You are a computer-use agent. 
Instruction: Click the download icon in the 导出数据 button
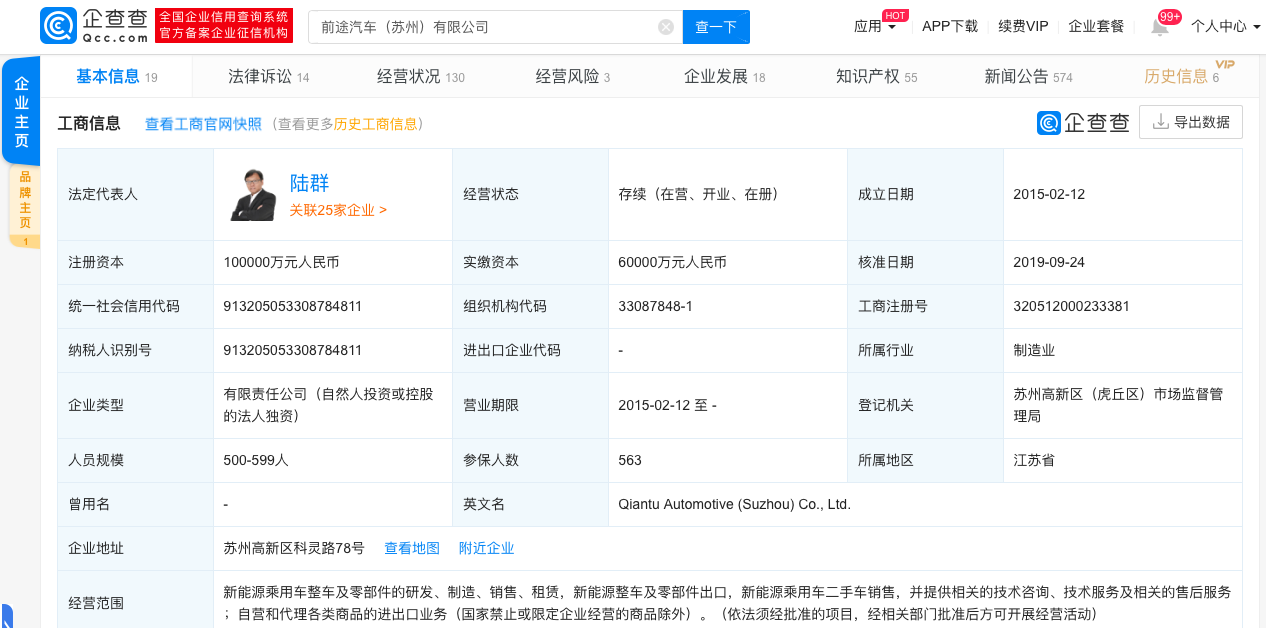click(1161, 122)
